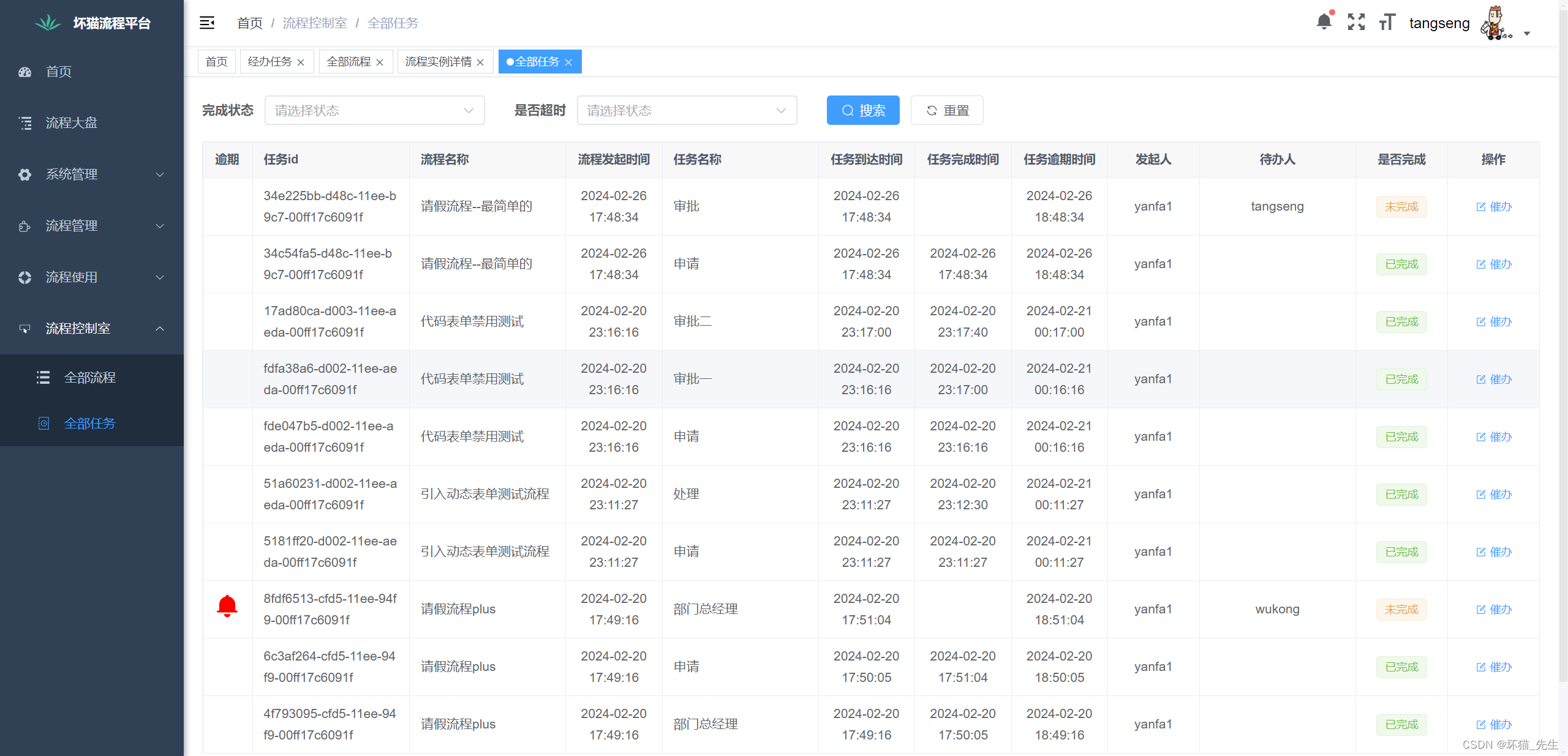
Task: Switch to the 全部流程 tab
Action: coord(349,61)
